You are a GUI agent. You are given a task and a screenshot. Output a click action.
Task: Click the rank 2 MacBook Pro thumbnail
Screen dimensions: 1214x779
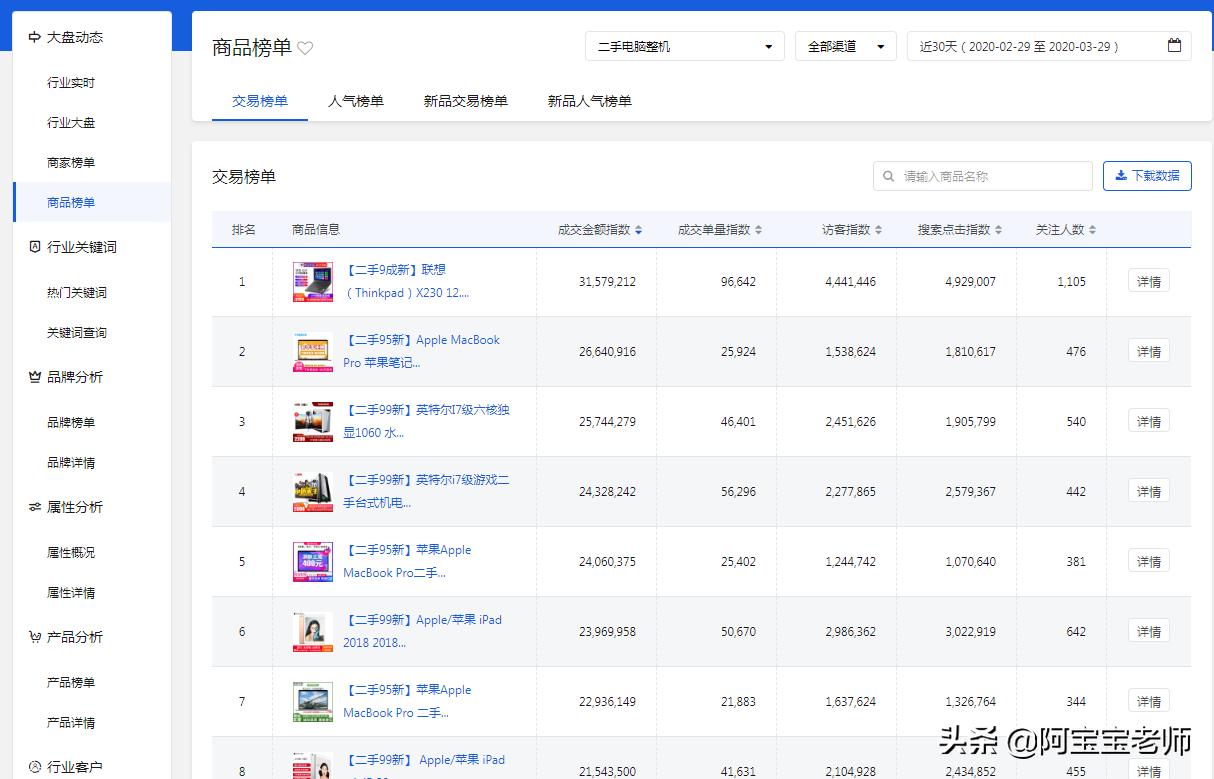click(x=312, y=351)
